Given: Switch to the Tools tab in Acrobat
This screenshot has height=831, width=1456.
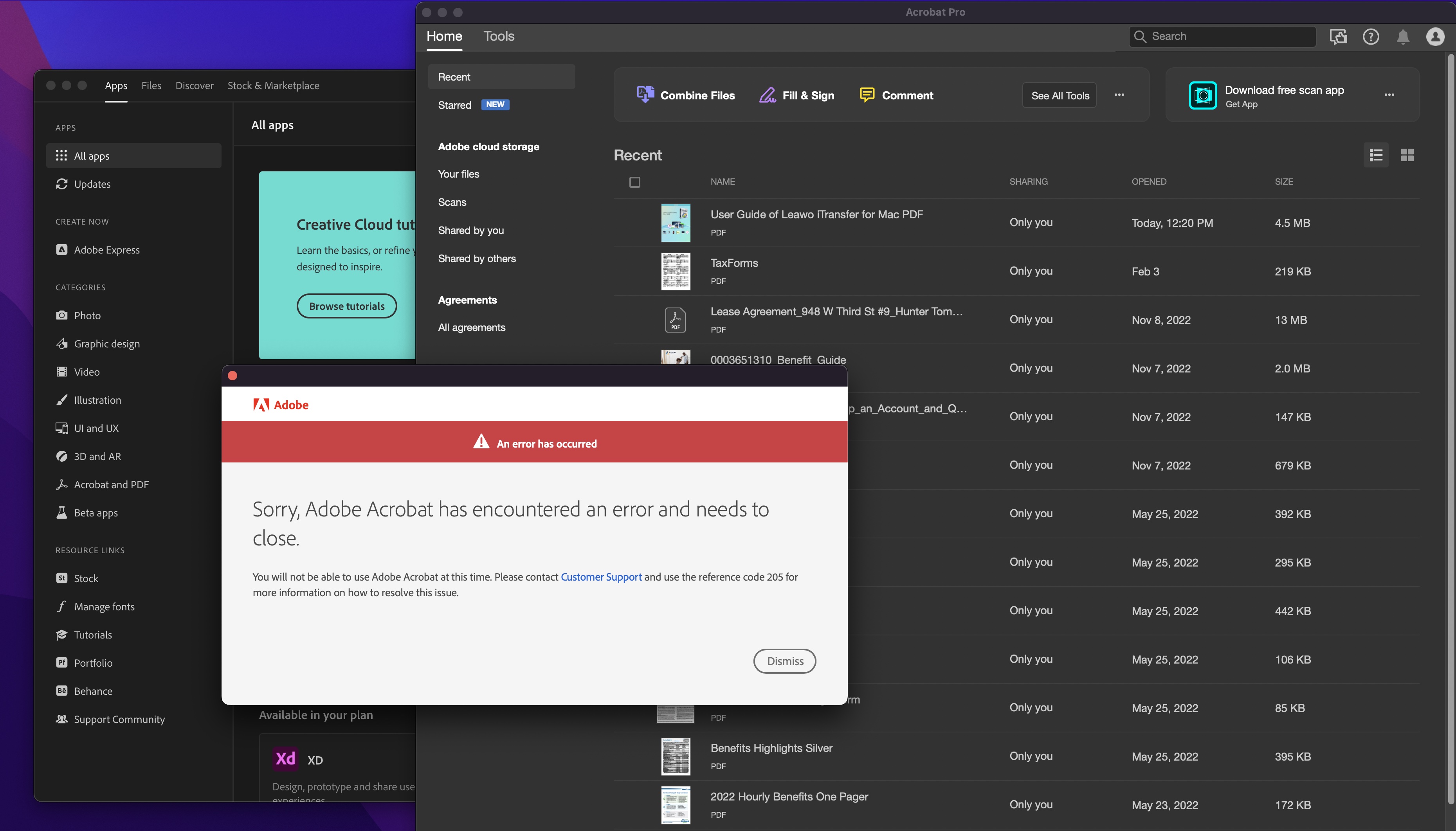Looking at the screenshot, I should tap(499, 36).
